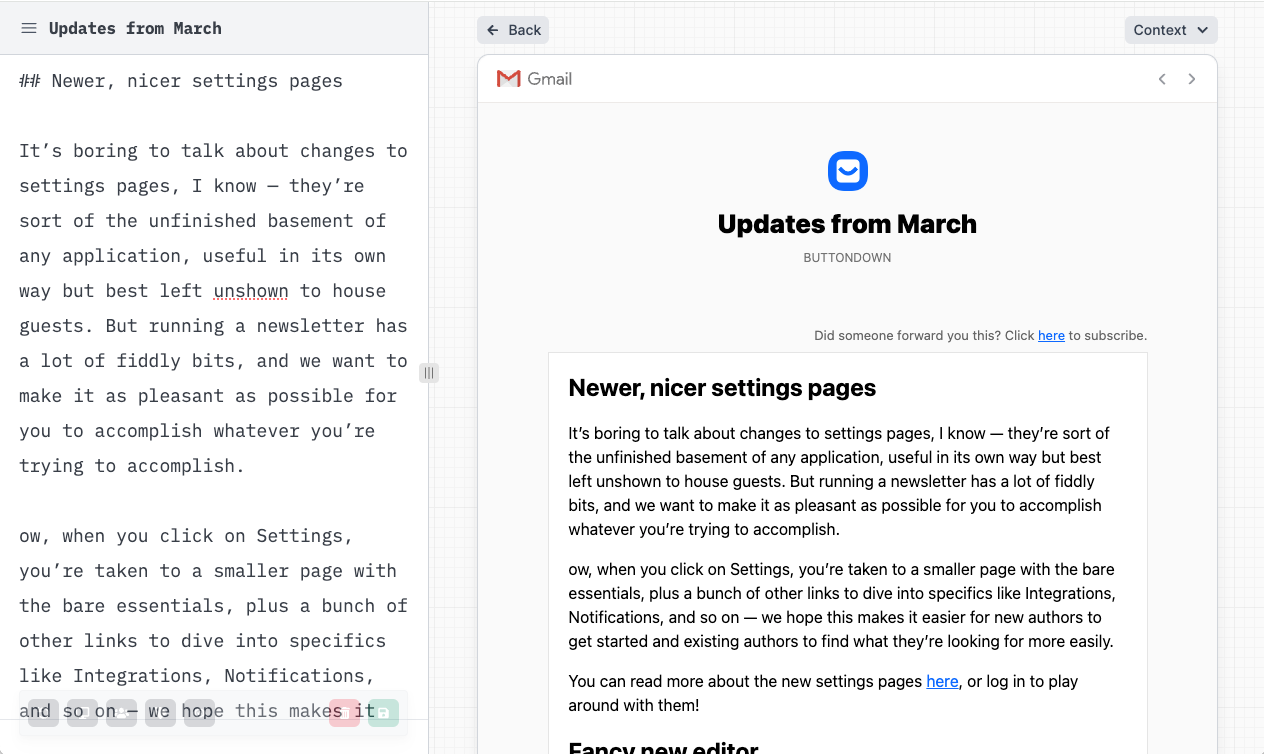Click the right chevron to view next preview

[x=1192, y=78]
